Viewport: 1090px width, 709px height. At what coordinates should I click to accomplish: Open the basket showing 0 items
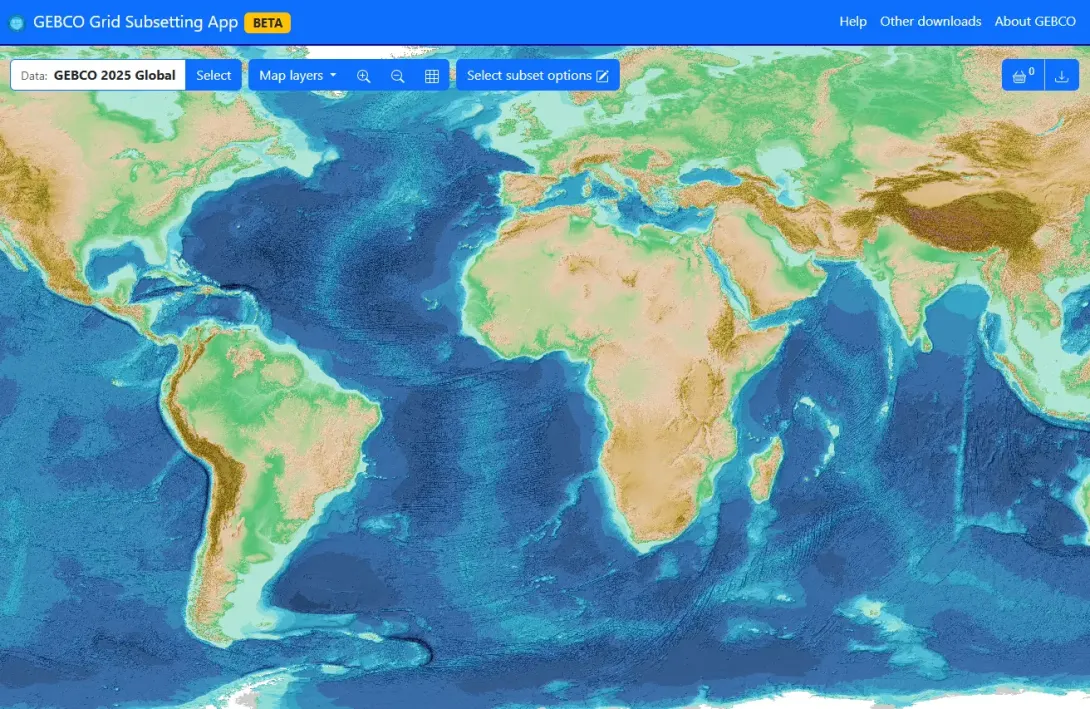[1019, 76]
